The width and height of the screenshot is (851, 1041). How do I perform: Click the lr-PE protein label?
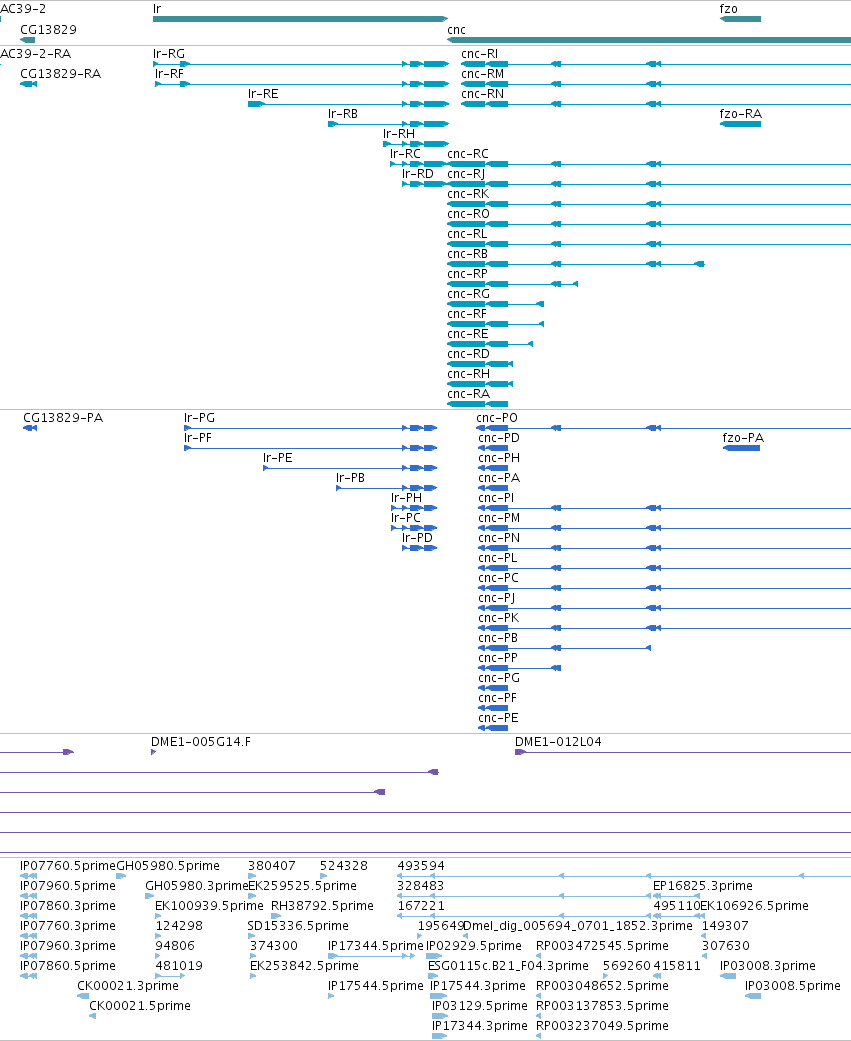pyautogui.click(x=277, y=457)
